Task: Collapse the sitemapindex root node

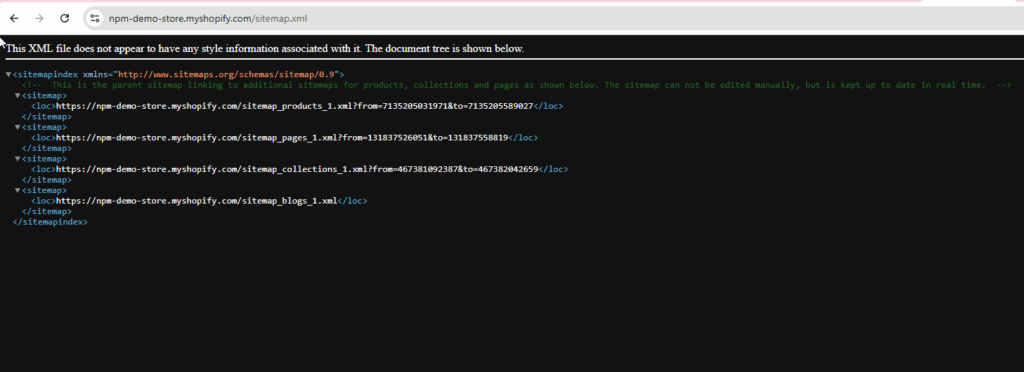Action: click(x=8, y=74)
